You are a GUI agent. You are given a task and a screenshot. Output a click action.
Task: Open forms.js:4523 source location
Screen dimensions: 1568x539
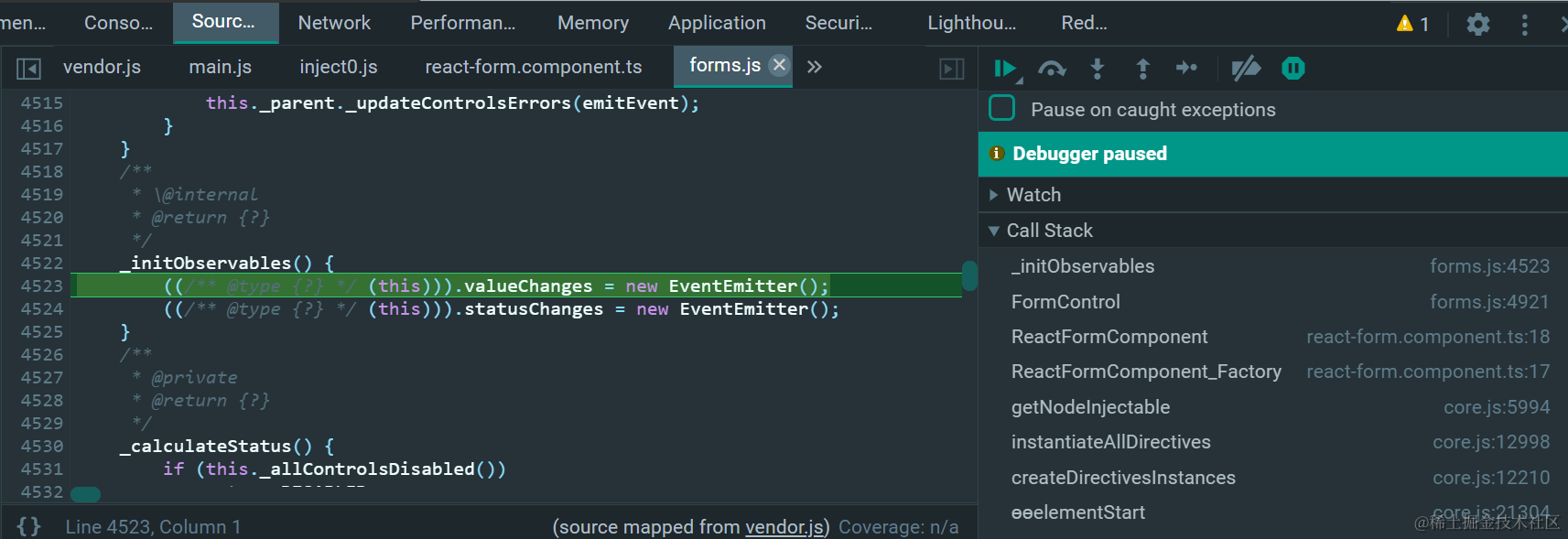coord(1489,266)
